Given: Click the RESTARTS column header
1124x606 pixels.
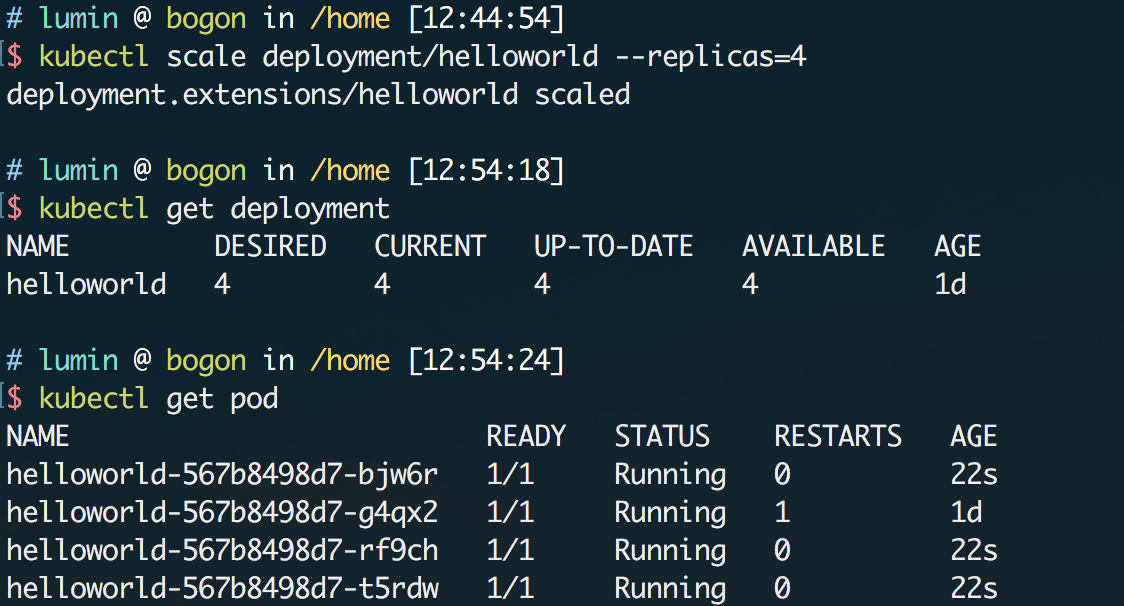Looking at the screenshot, I should pyautogui.click(x=838, y=436).
